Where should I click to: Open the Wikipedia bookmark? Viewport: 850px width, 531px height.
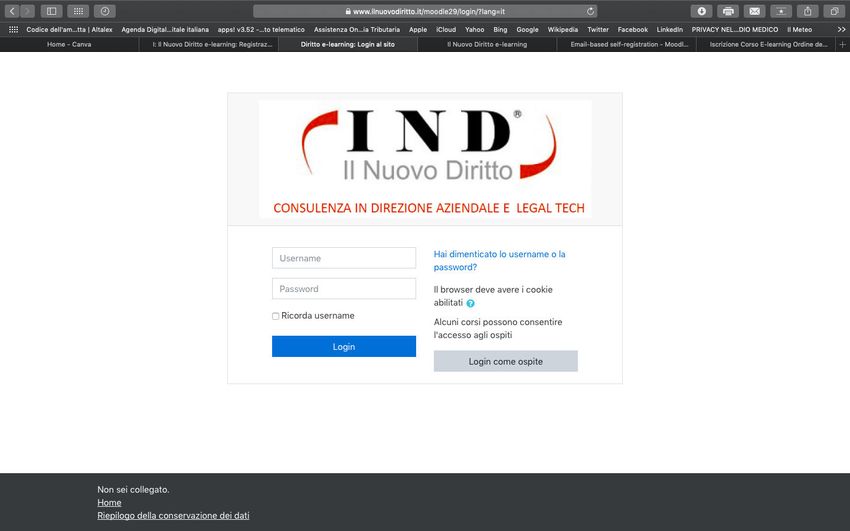[x=563, y=30]
